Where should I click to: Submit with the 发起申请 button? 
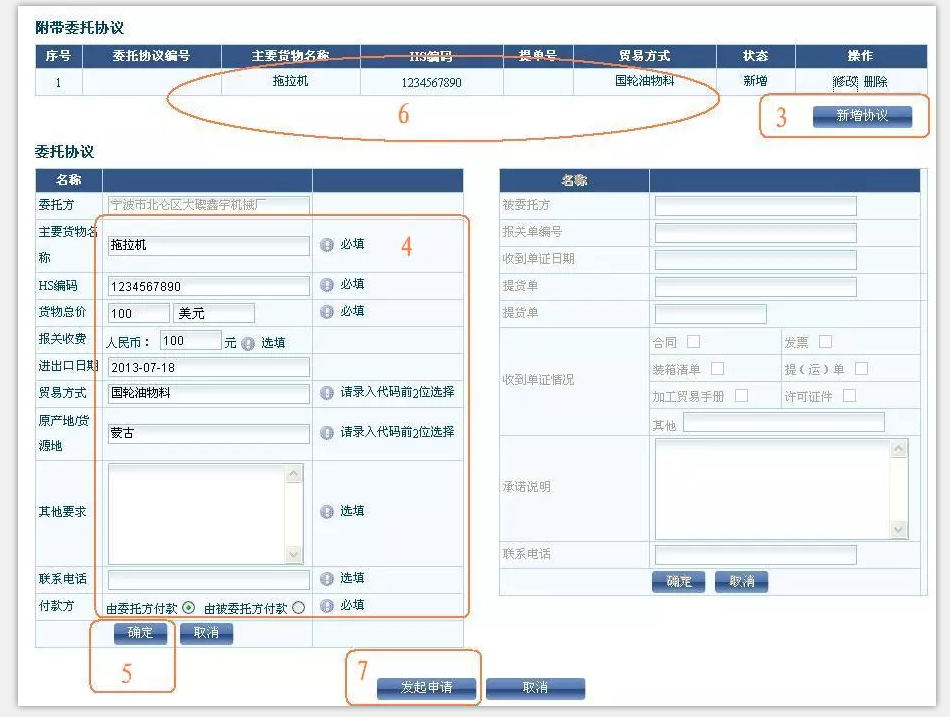click(426, 688)
